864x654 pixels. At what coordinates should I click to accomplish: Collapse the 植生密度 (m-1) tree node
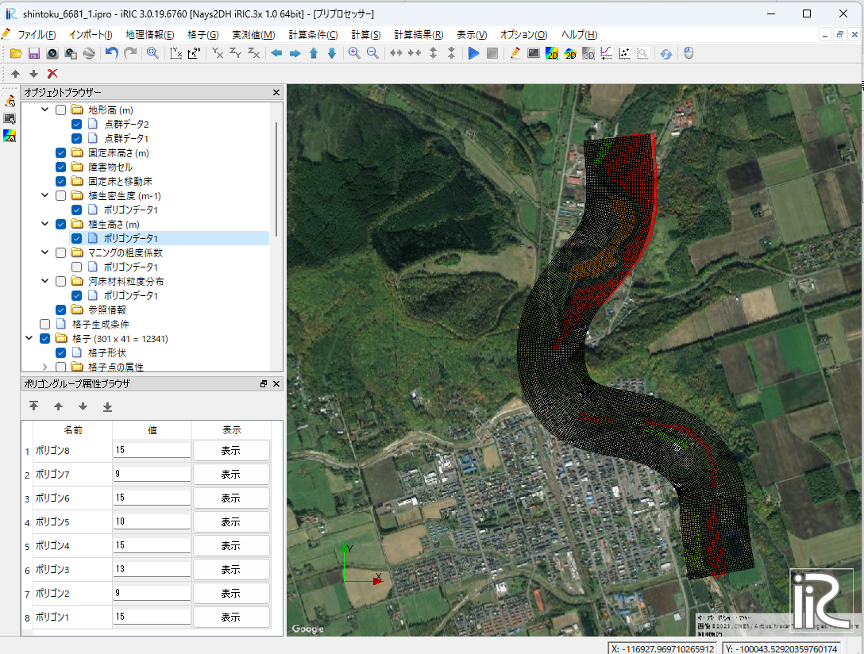[45, 196]
